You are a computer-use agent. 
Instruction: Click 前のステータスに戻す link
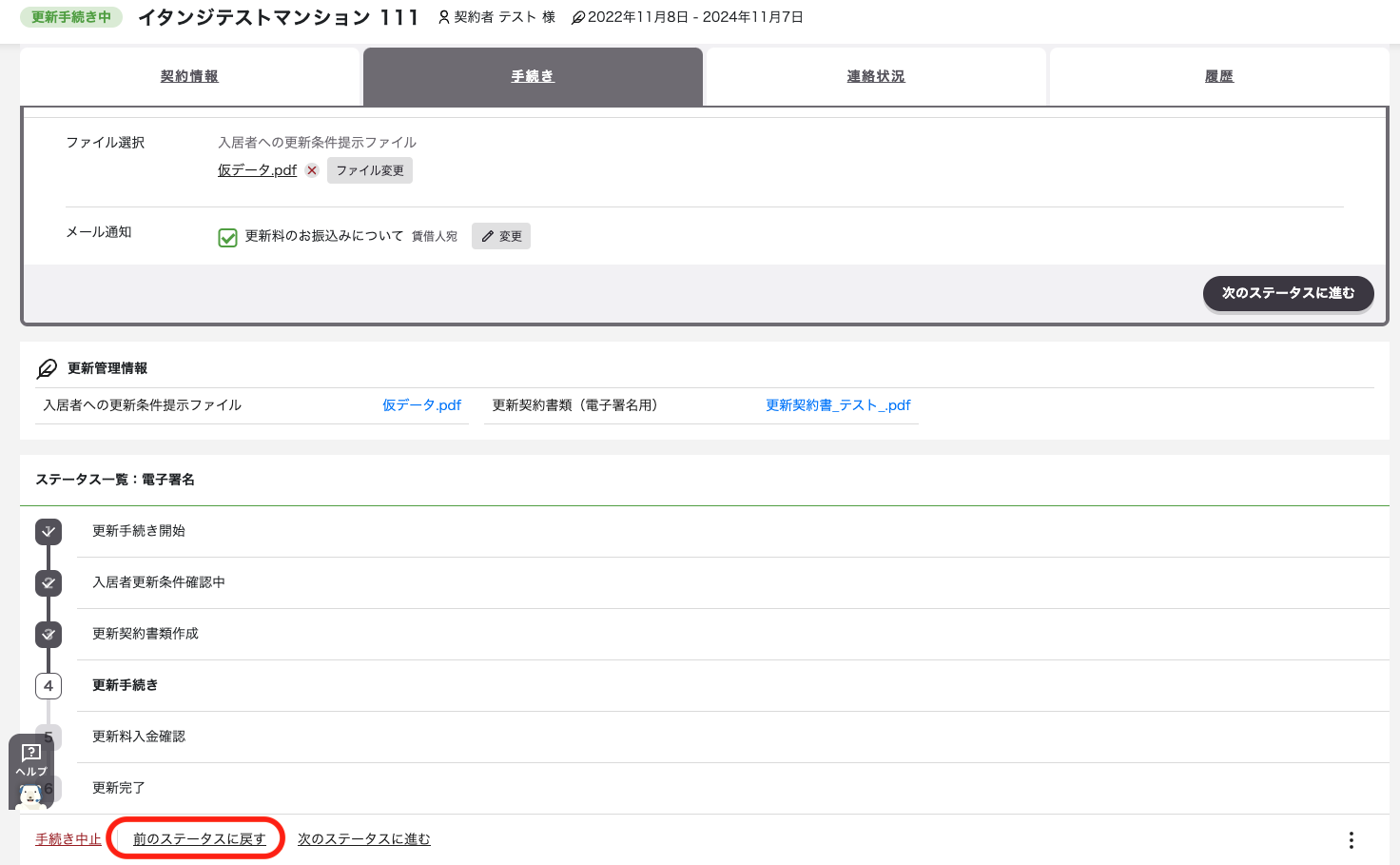point(199,839)
